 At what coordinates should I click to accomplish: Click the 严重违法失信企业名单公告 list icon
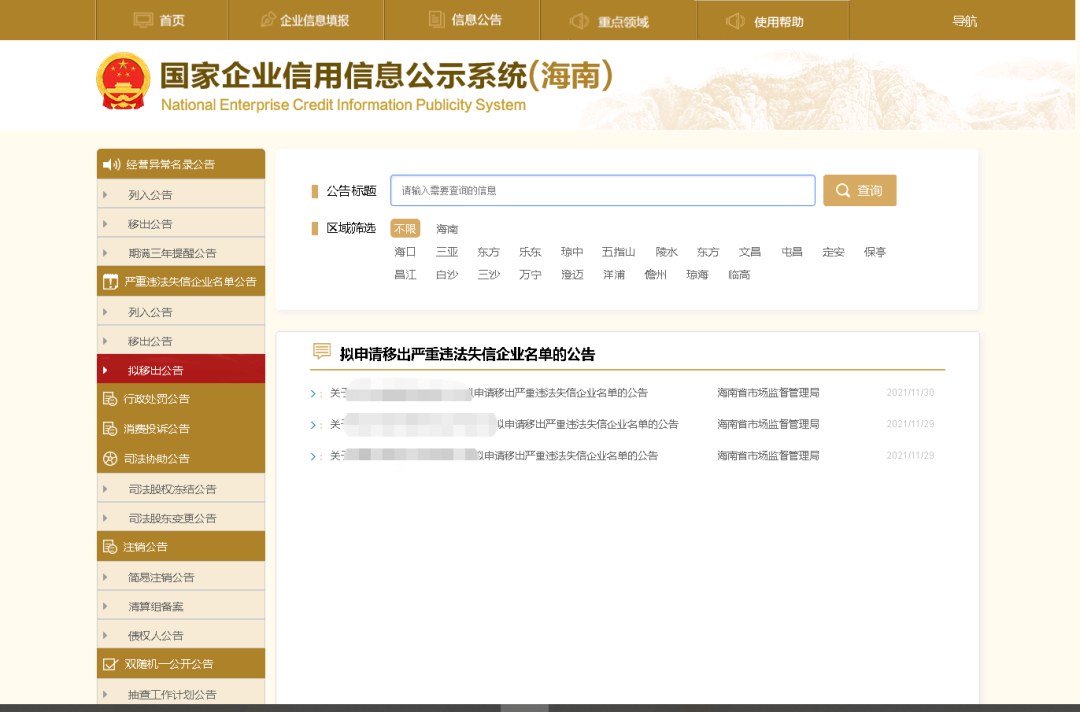111,281
